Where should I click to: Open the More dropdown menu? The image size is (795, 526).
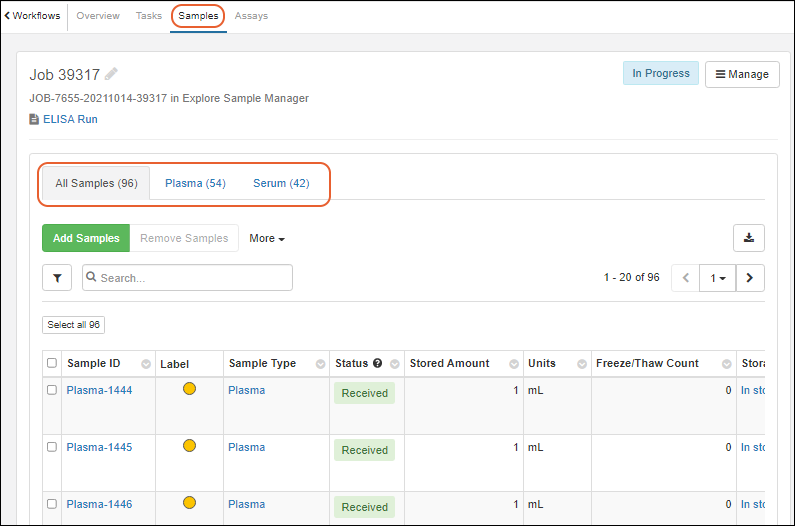(267, 238)
